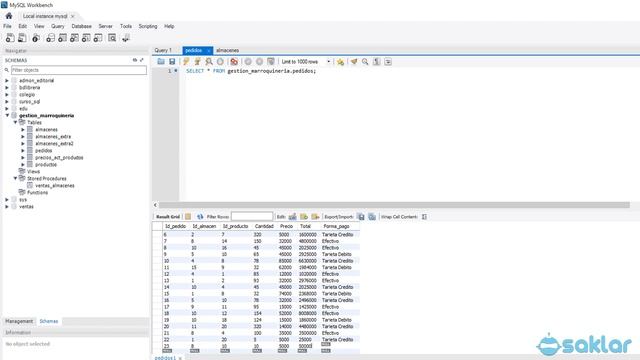Edit current row in result grid

coord(293,217)
